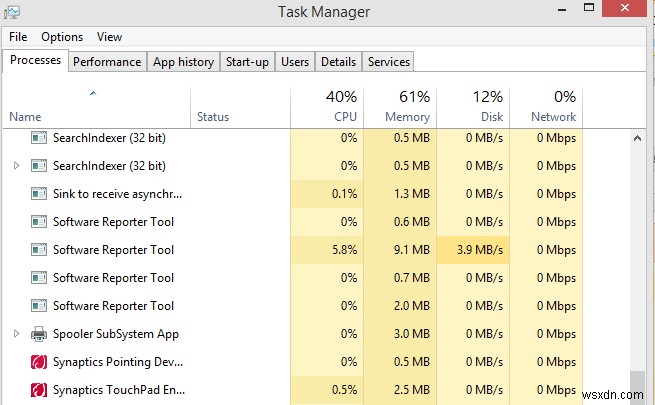Open the File menu

point(18,37)
